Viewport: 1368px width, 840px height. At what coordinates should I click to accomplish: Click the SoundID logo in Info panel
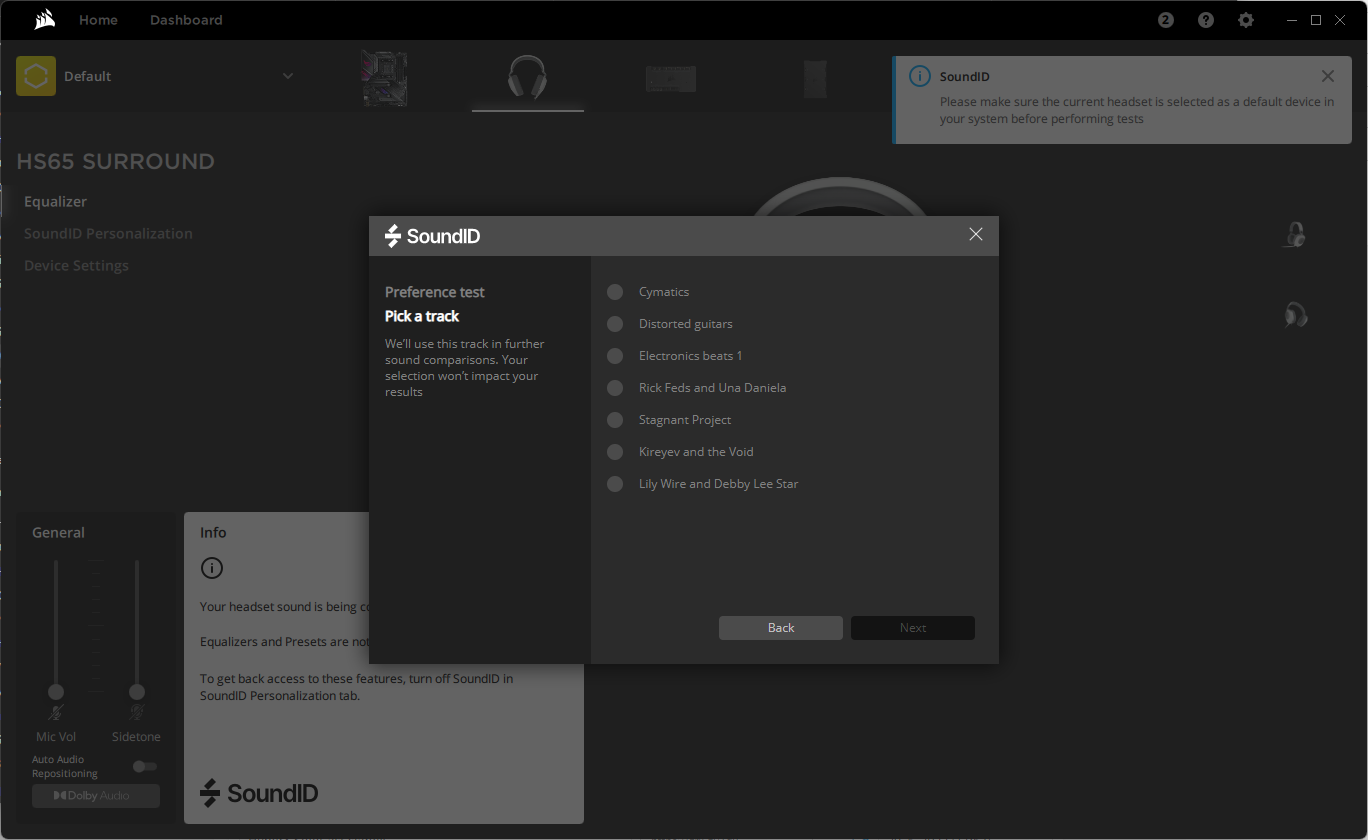259,793
